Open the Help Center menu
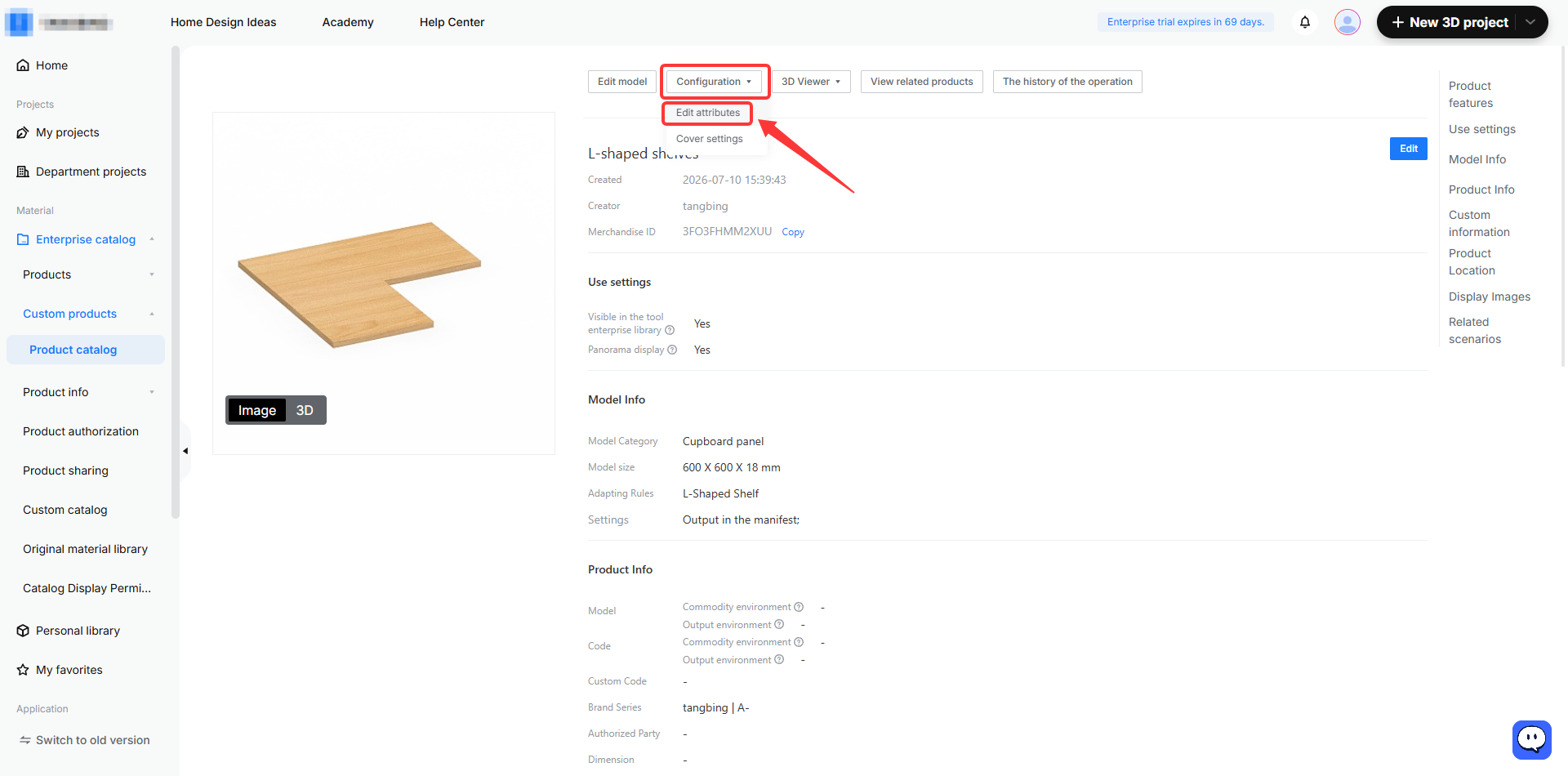The image size is (1568, 776). [452, 22]
